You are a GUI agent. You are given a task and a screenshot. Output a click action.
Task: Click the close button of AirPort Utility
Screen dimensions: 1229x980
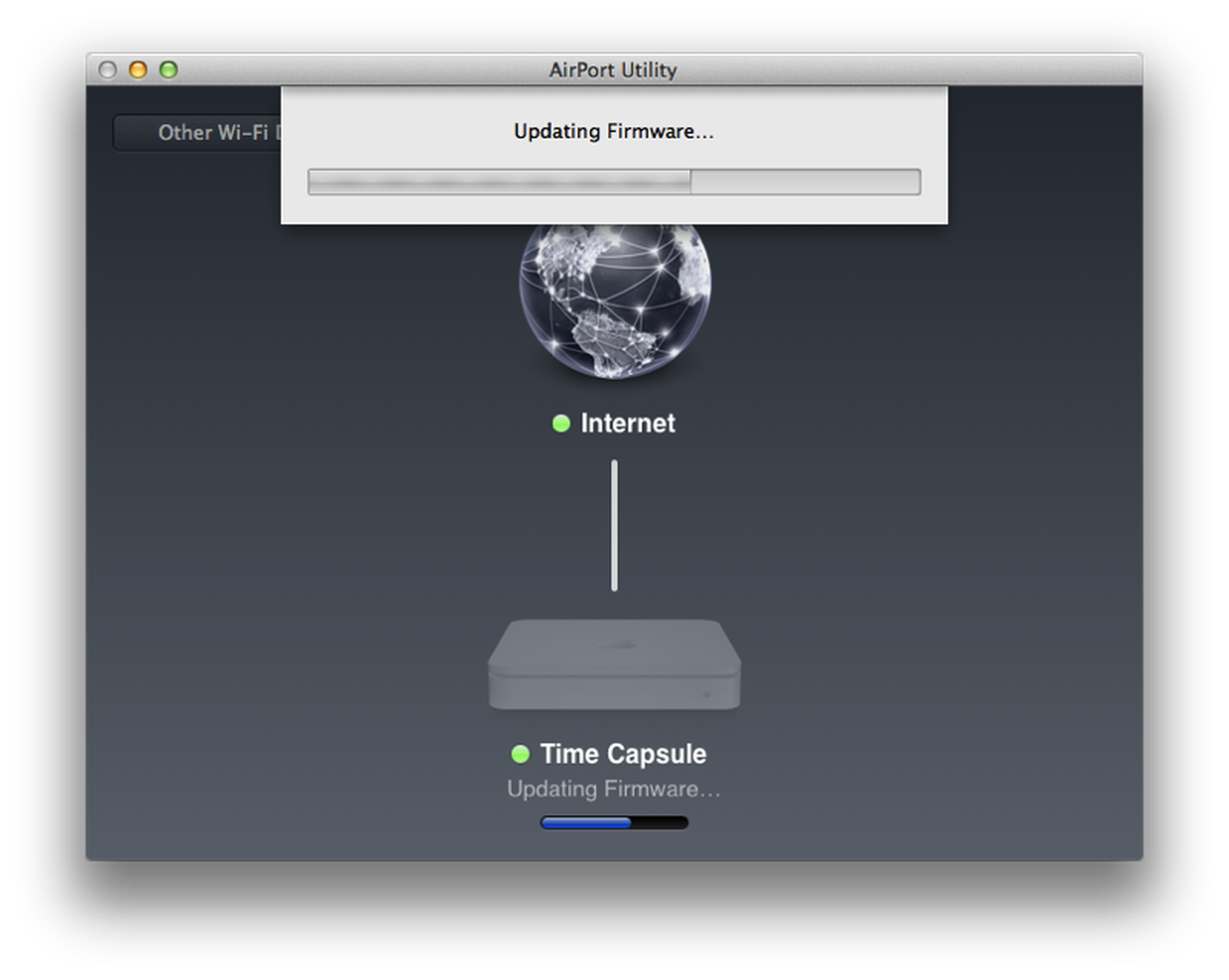tap(108, 70)
